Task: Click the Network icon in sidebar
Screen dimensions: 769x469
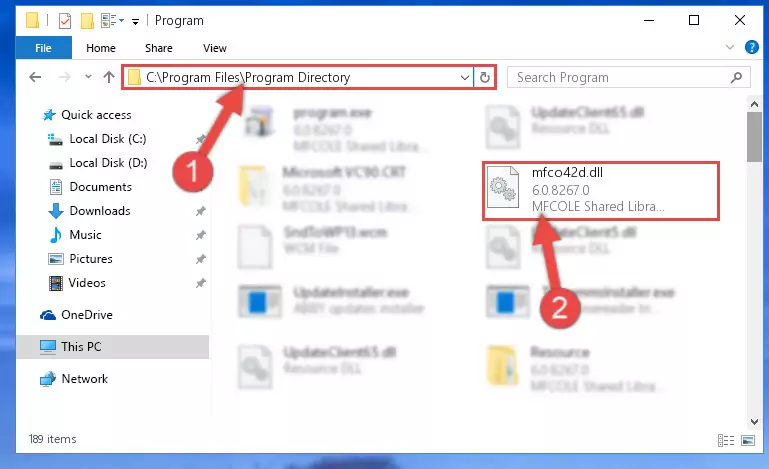Action: pyautogui.click(x=48, y=379)
